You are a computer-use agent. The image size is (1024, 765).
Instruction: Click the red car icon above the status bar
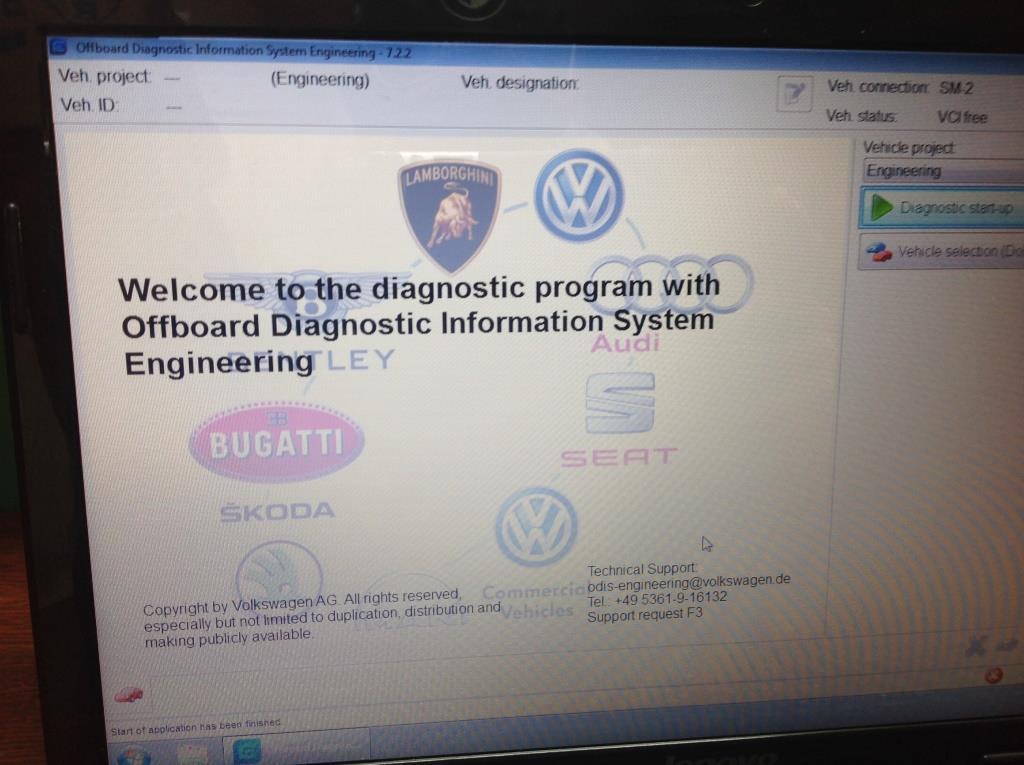tap(129, 695)
